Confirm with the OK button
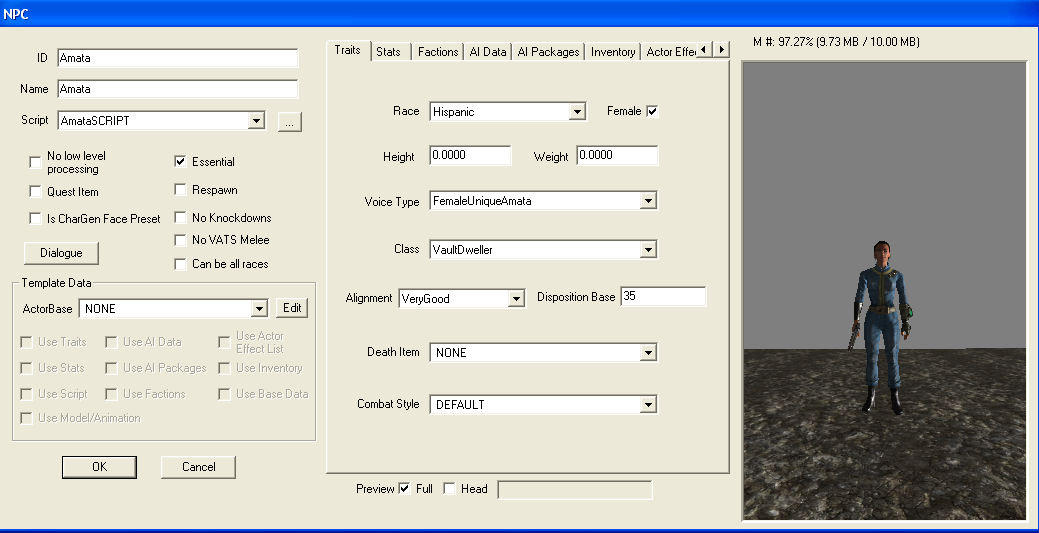The width and height of the screenshot is (1039, 533). 99,467
